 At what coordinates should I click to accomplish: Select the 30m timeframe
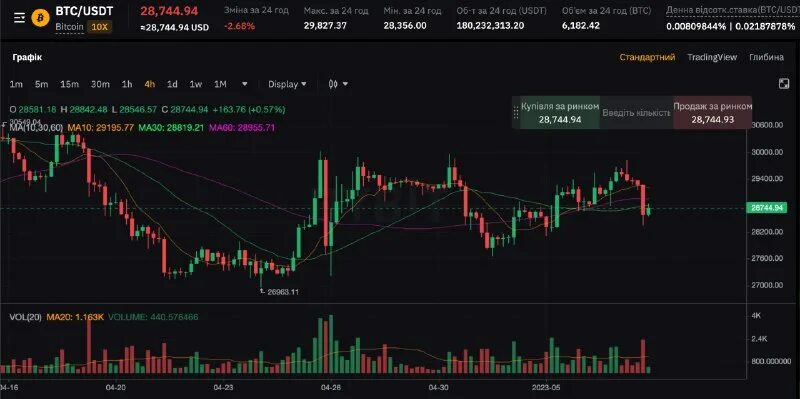click(100, 84)
